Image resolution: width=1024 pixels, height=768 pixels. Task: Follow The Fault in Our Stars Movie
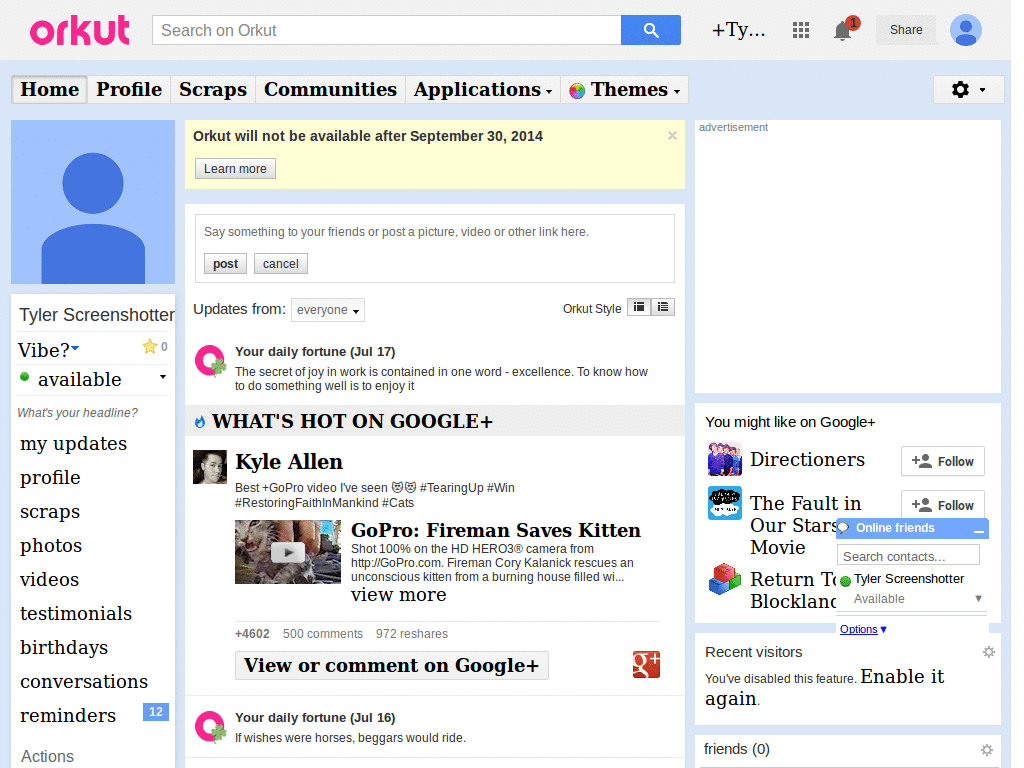[x=942, y=505]
